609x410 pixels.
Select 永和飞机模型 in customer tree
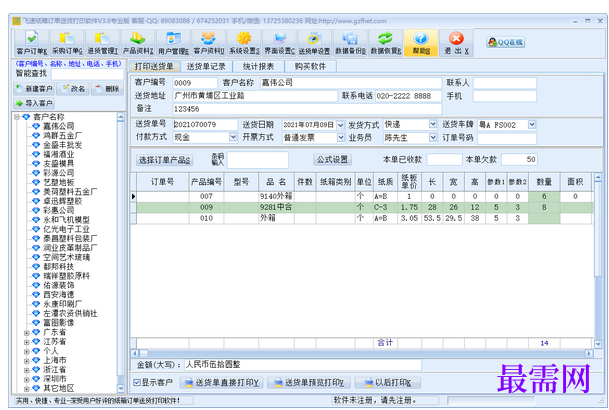point(66,220)
